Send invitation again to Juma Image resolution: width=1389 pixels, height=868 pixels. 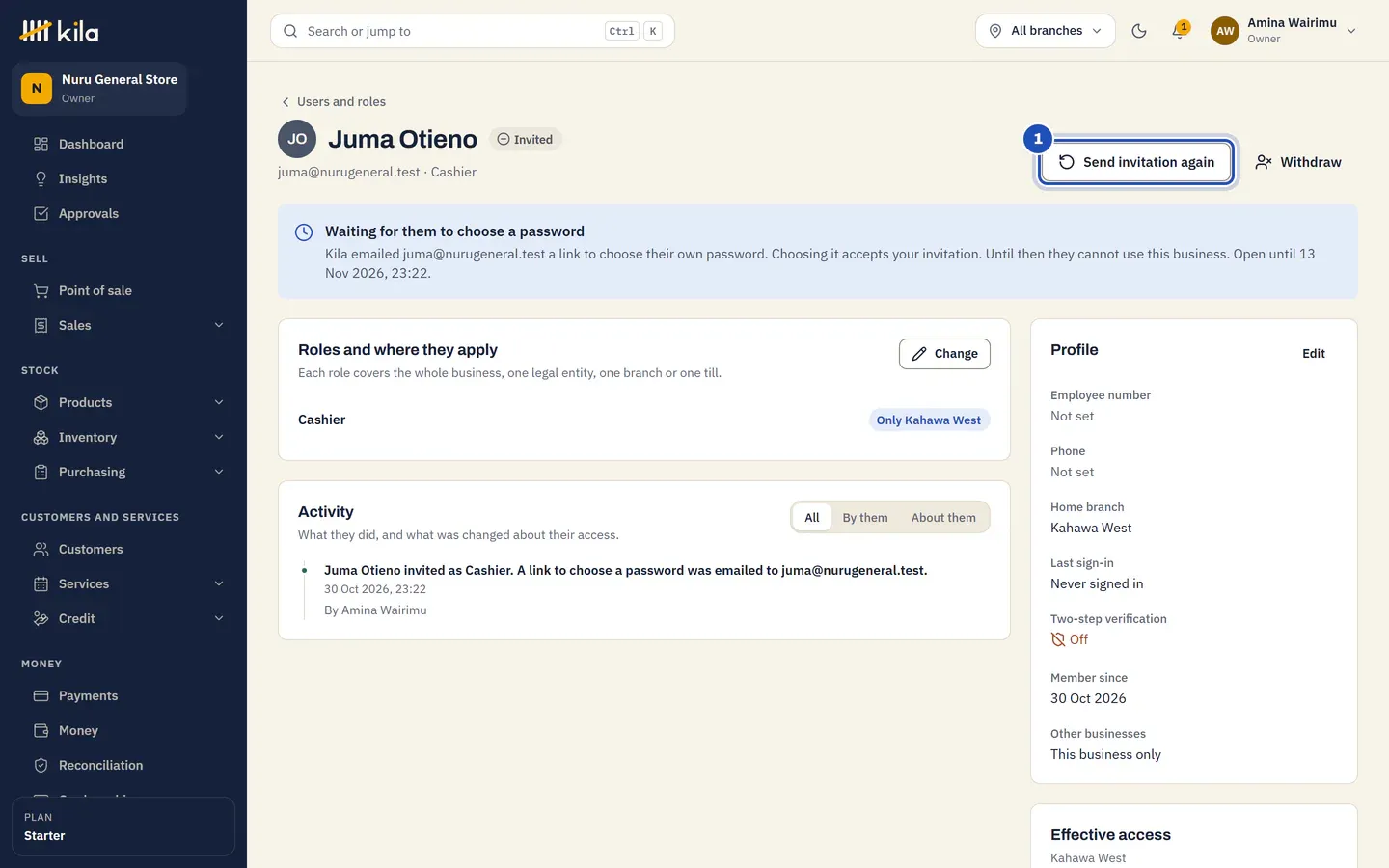(1136, 162)
